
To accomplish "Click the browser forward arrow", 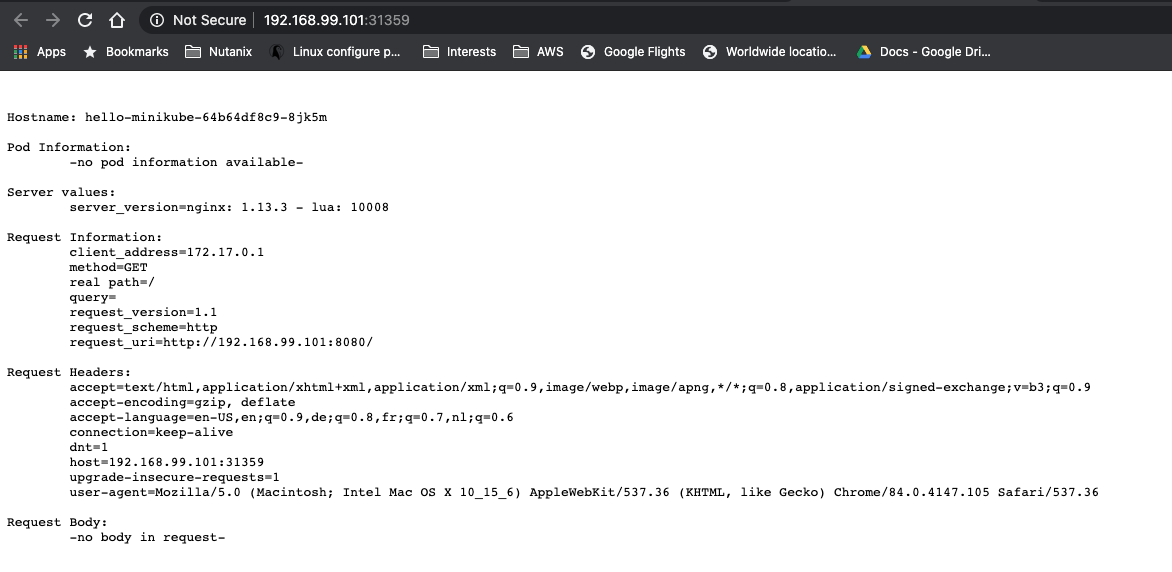I will tap(52, 20).
